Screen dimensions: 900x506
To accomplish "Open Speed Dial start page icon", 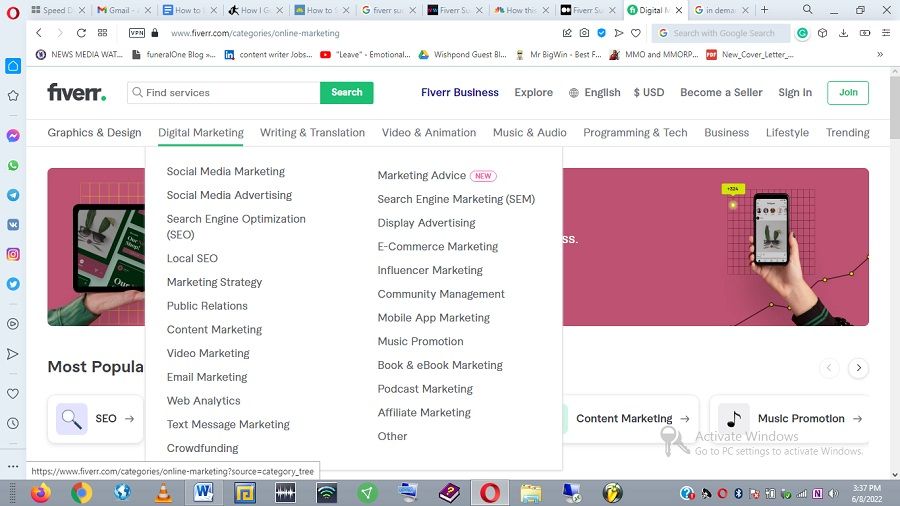I will coord(102,33).
